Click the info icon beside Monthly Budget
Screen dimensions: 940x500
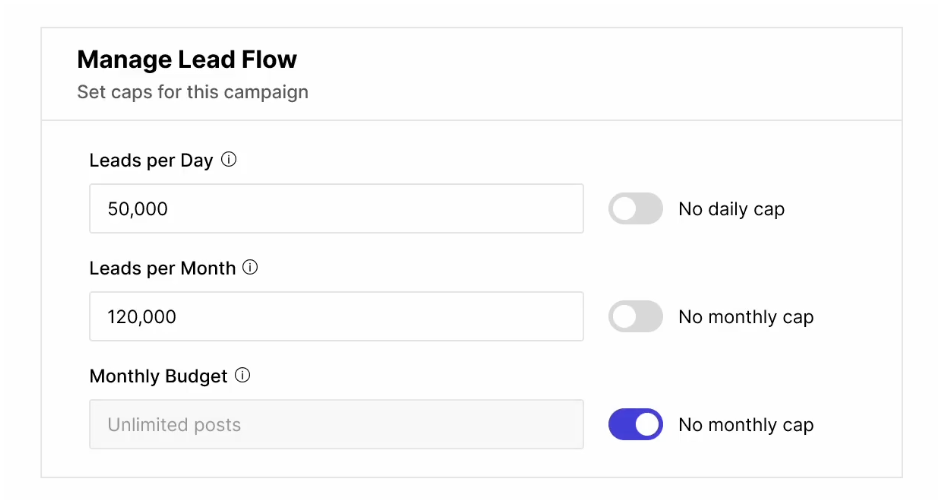pos(242,376)
